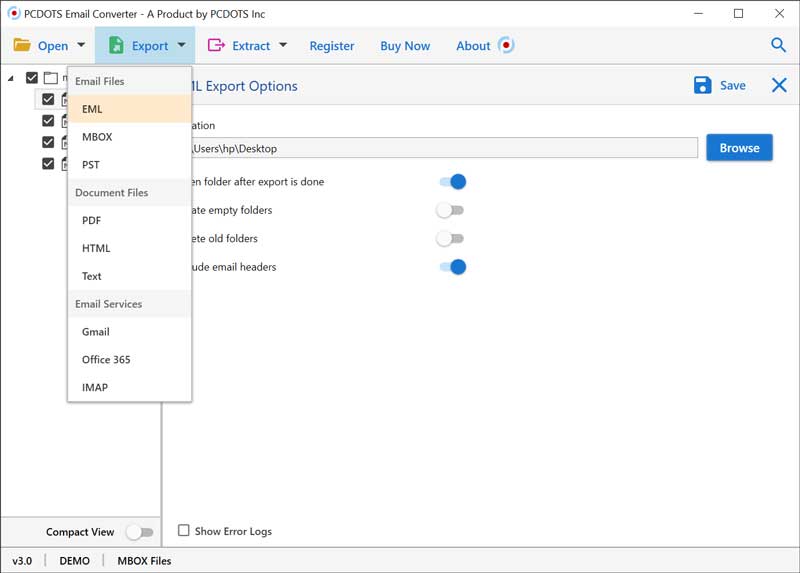The width and height of the screenshot is (800, 573).
Task: Expand the Open dropdown arrow
Action: point(81,45)
